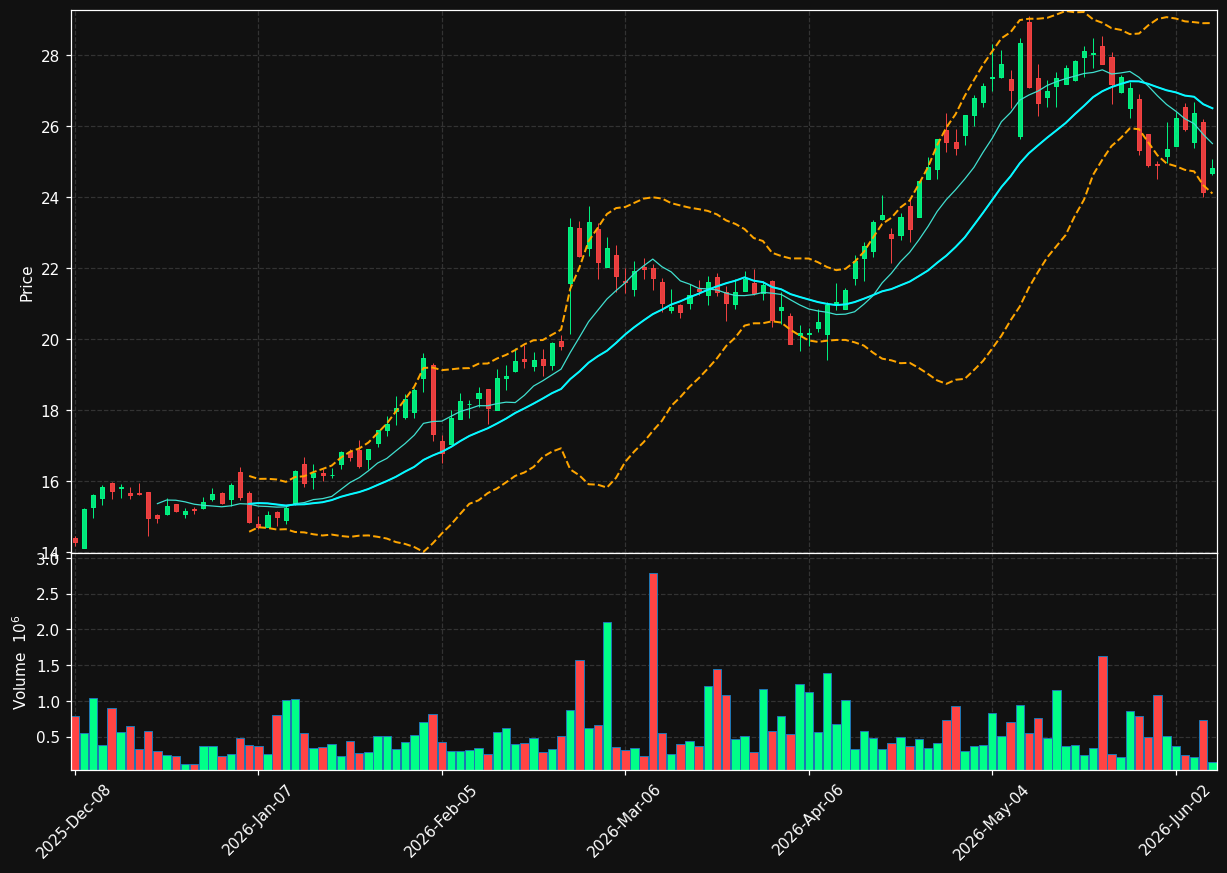Select the 18 price tick label
1227x873 pixels.
click(x=52, y=411)
